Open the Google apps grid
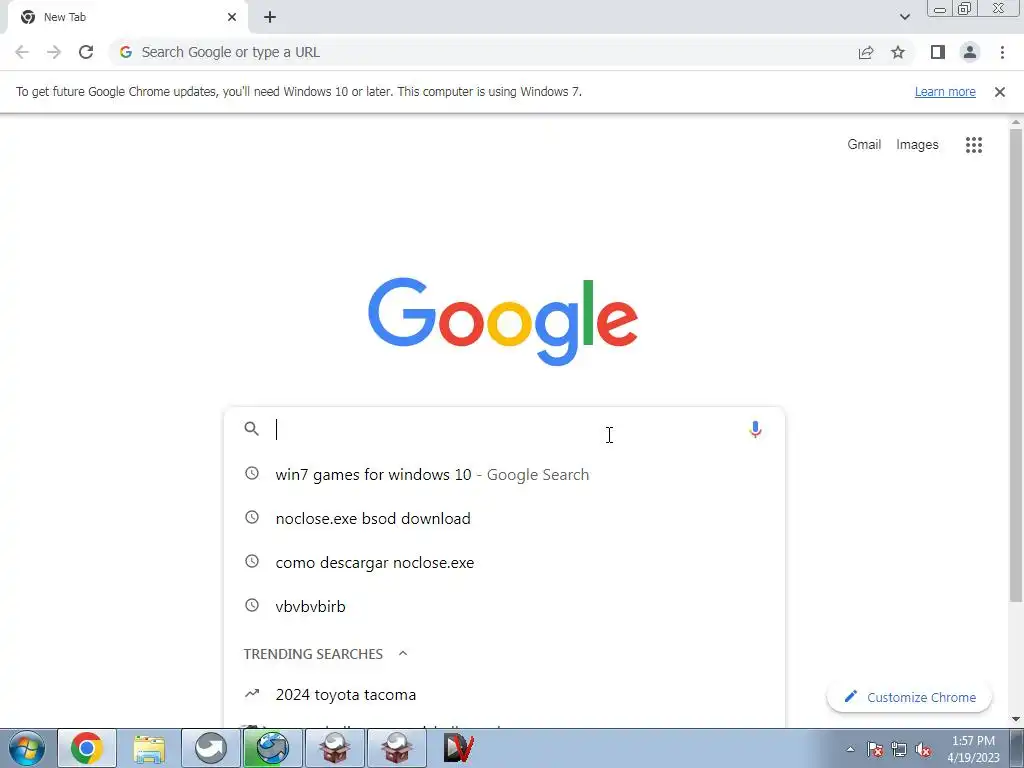The image size is (1024, 768). tap(974, 145)
